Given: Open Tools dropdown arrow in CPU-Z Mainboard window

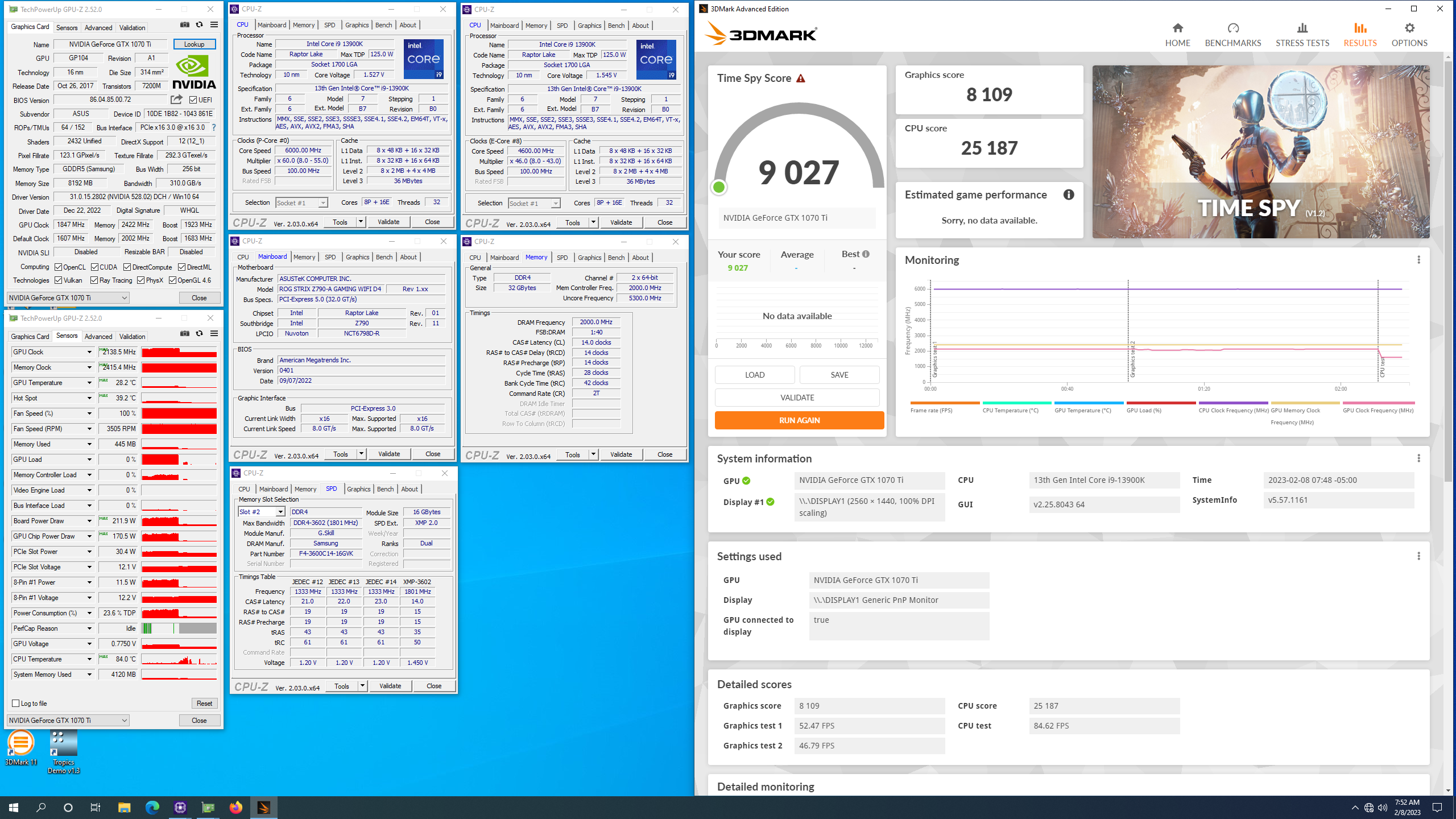Looking at the screenshot, I should pyautogui.click(x=361, y=454).
